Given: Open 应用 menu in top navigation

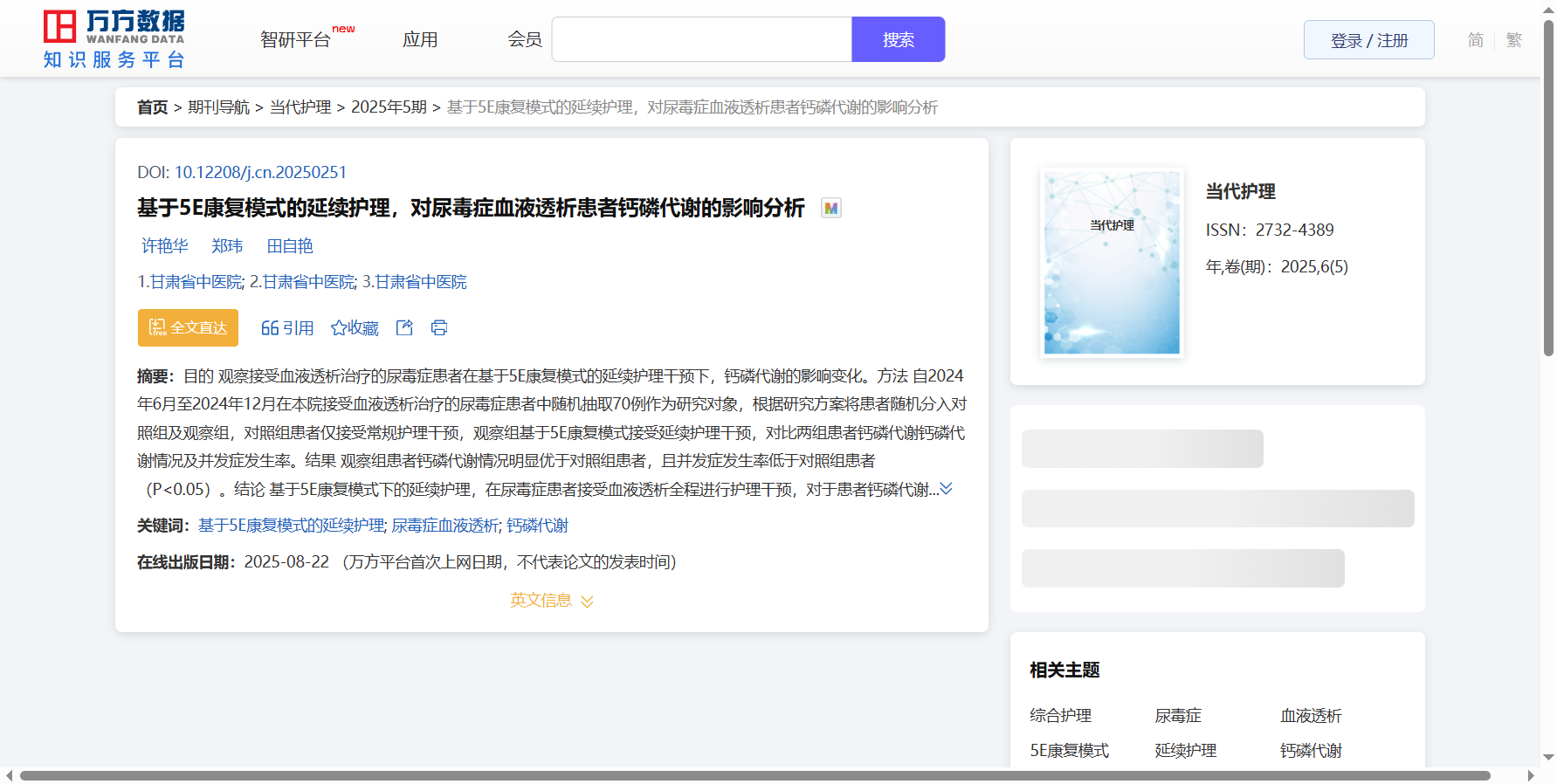Looking at the screenshot, I should click(x=420, y=40).
